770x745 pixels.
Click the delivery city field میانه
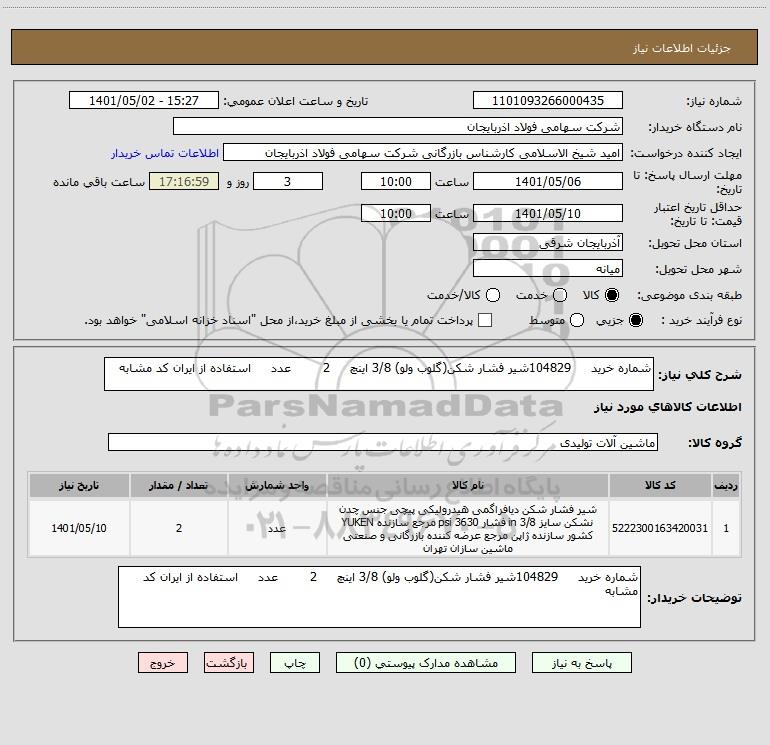pos(548,268)
